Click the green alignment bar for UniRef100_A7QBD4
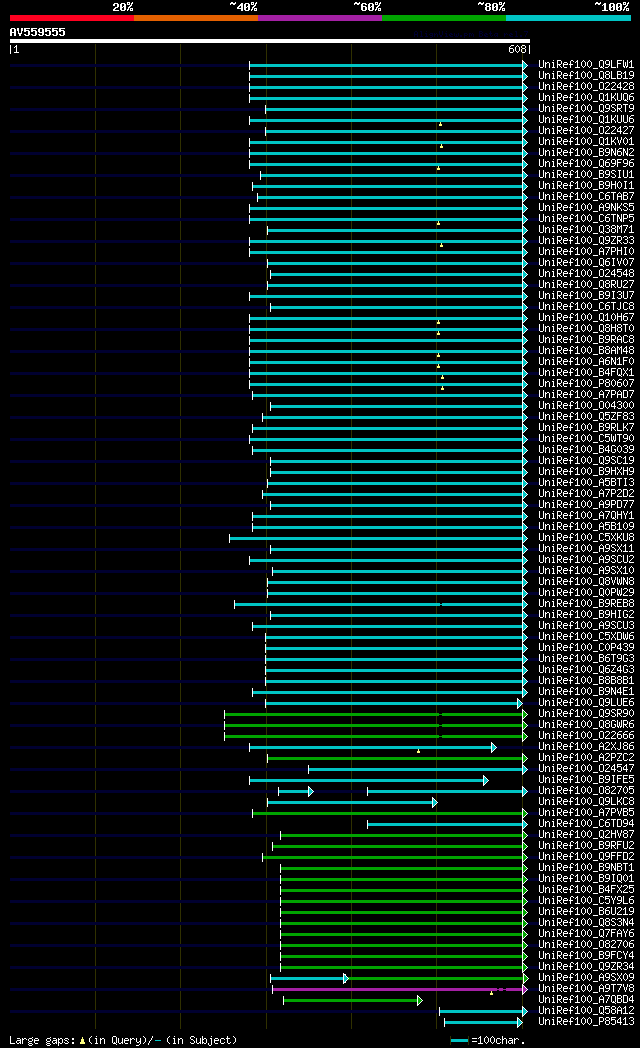Image resolution: width=640 pixels, height=1048 pixels. pyautogui.click(x=353, y=1001)
